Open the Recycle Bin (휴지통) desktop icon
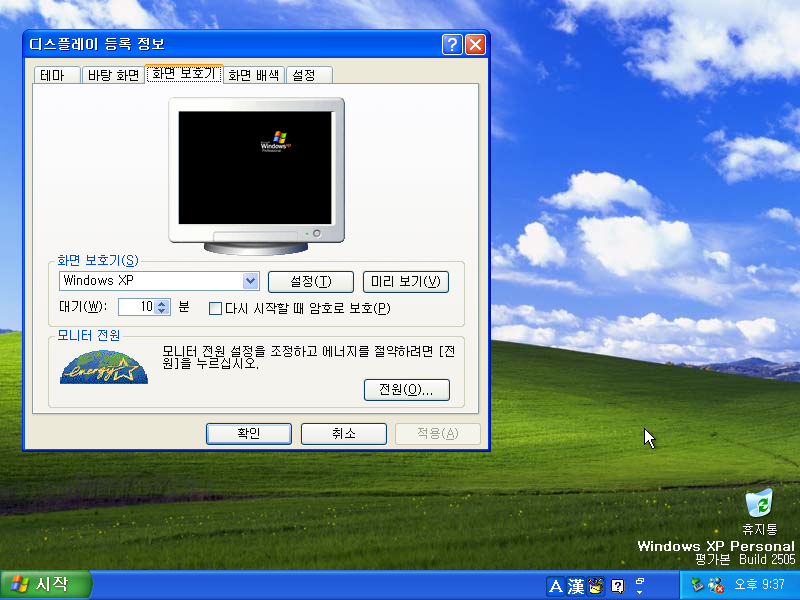800x600 pixels. tap(759, 512)
